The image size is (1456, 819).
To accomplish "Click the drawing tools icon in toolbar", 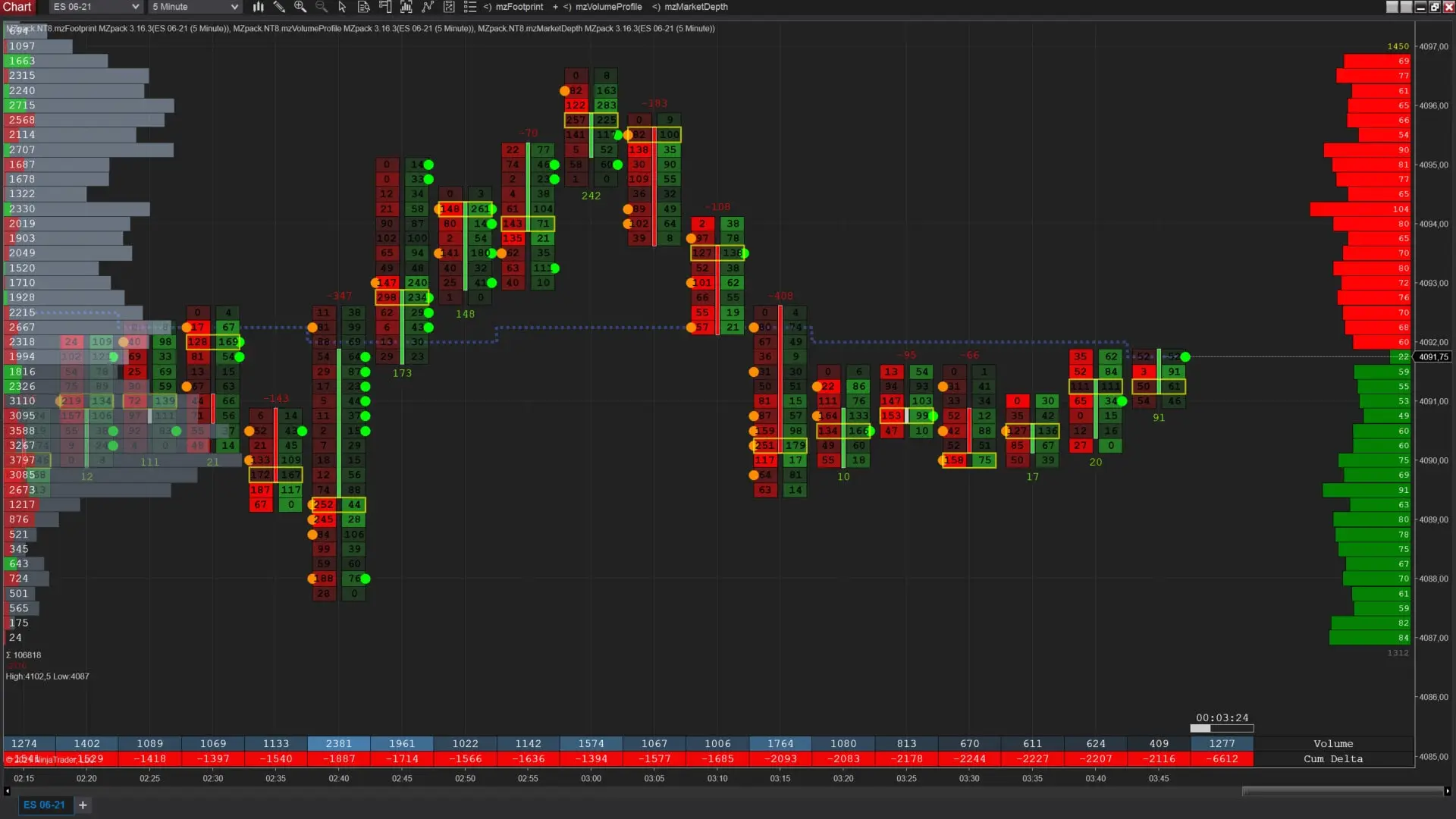I will point(280,8).
